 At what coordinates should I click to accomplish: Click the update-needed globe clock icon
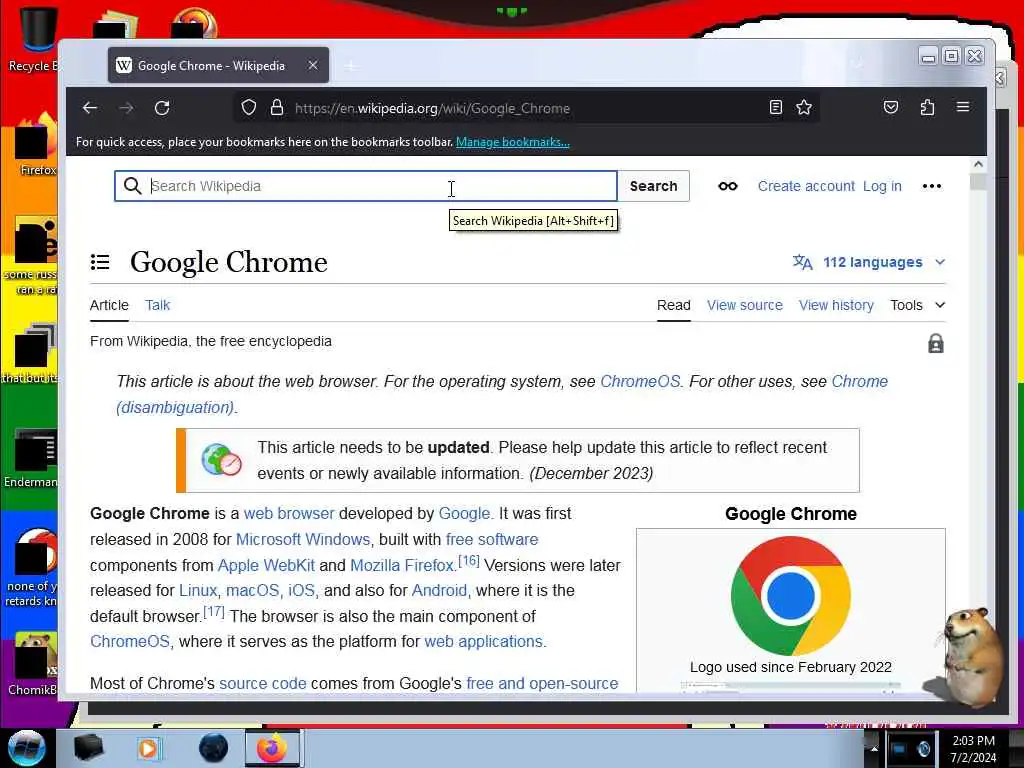click(x=221, y=460)
